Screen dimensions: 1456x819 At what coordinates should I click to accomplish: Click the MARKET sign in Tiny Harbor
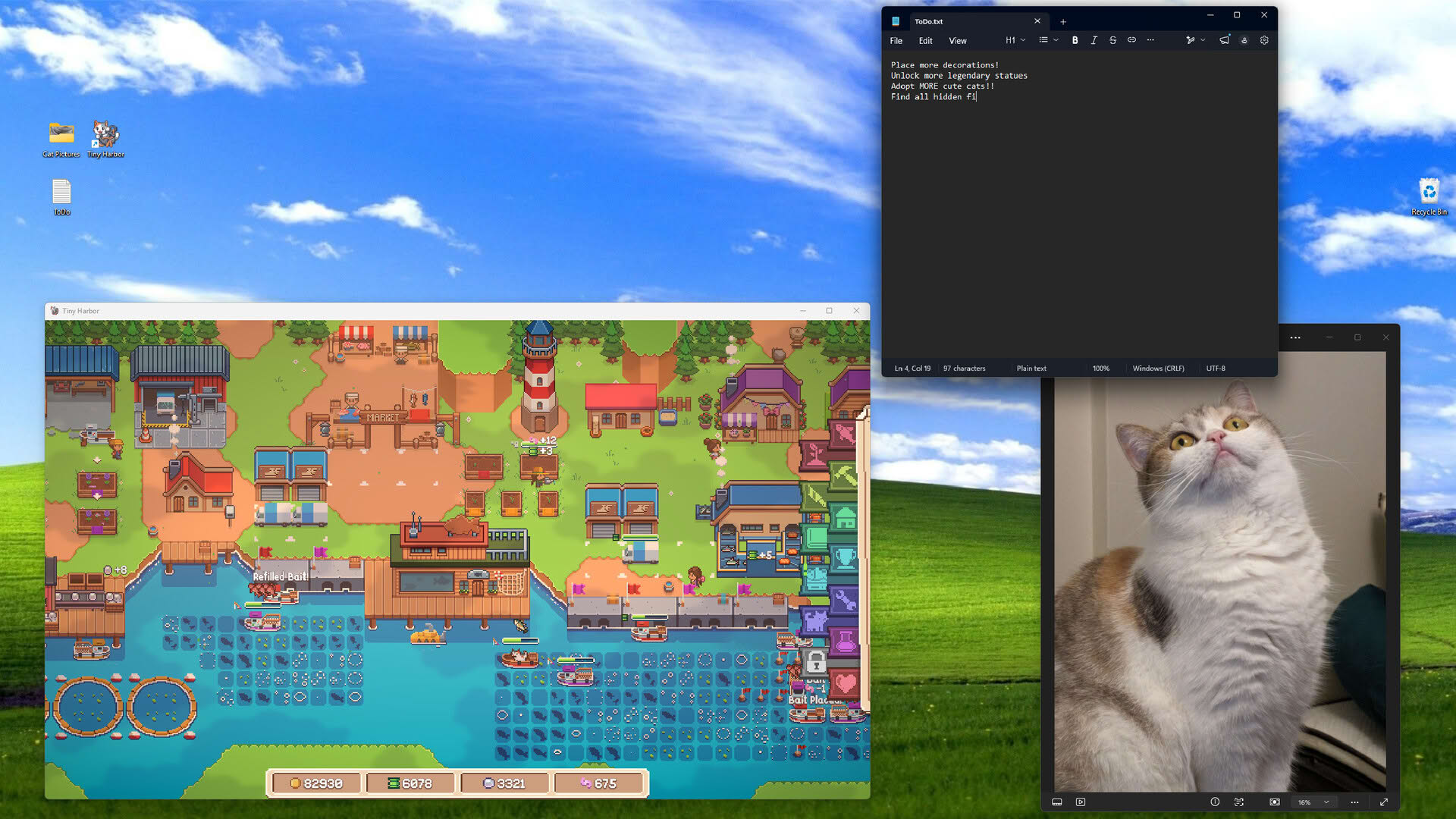(382, 418)
